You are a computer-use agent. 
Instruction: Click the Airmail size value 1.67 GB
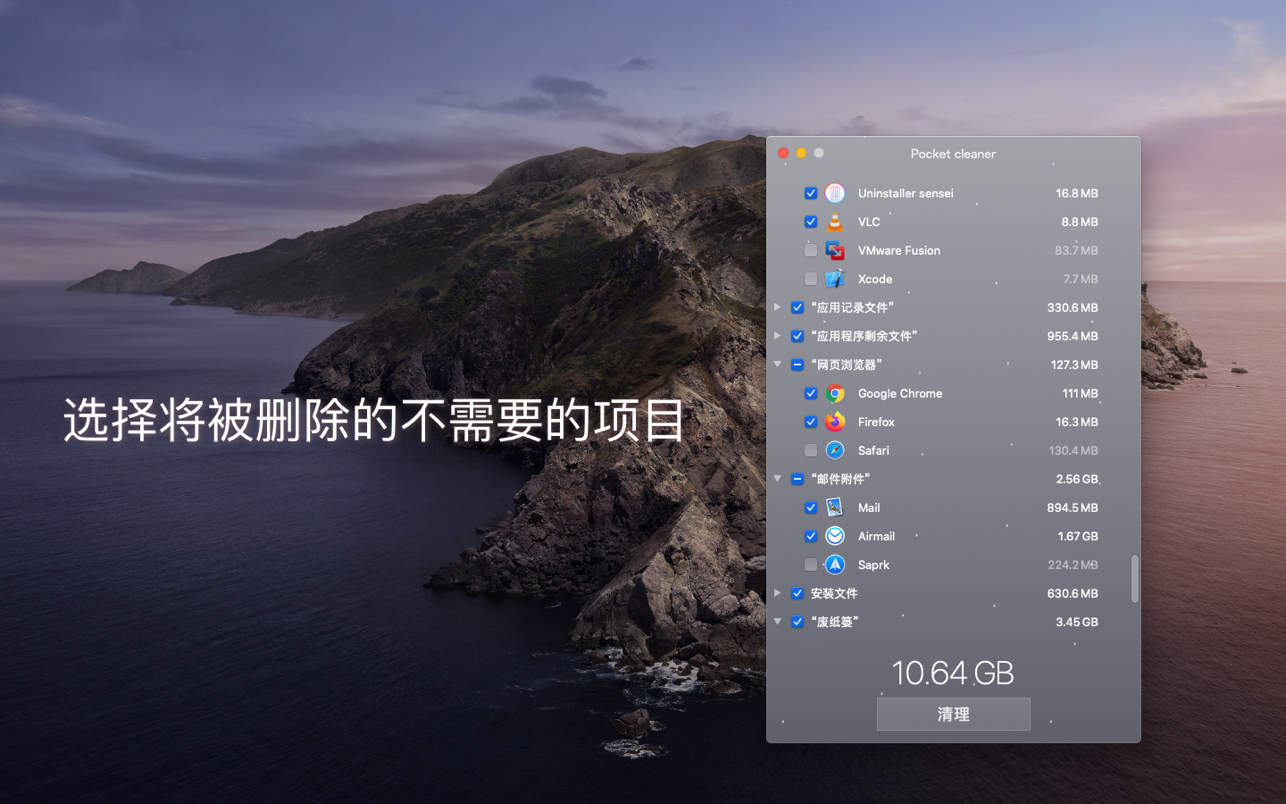[x=1078, y=536]
